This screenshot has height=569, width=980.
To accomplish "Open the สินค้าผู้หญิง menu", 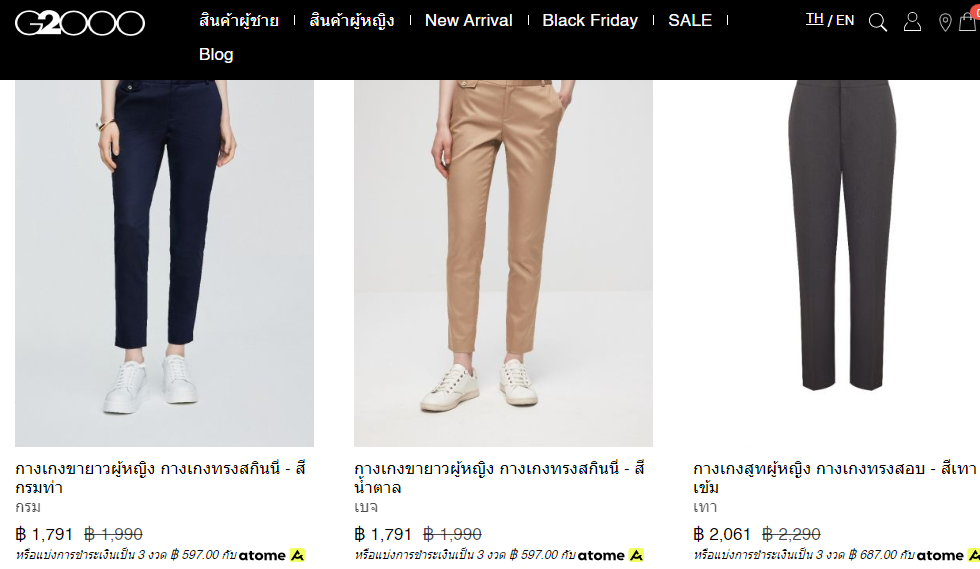I will 352,21.
